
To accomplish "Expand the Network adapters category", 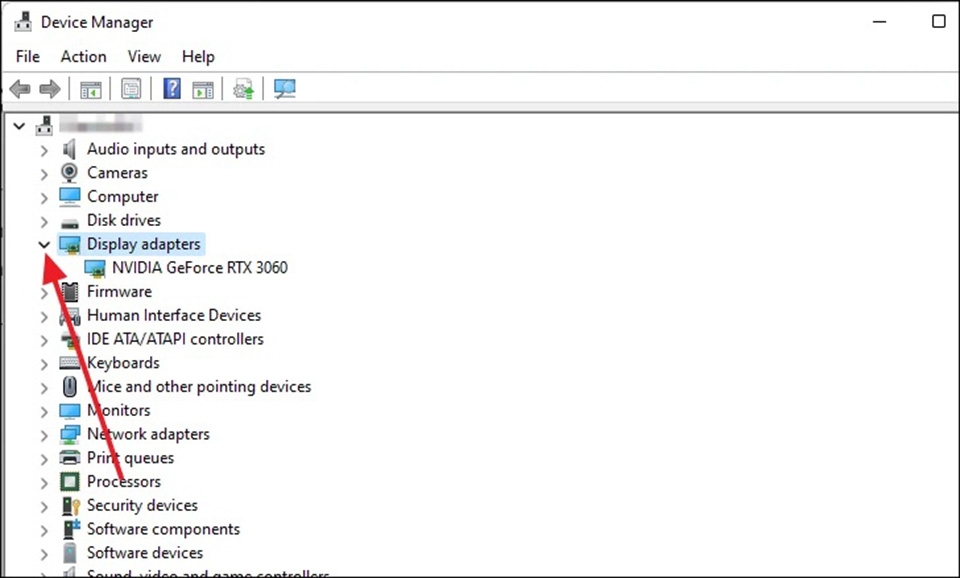I will [44, 434].
